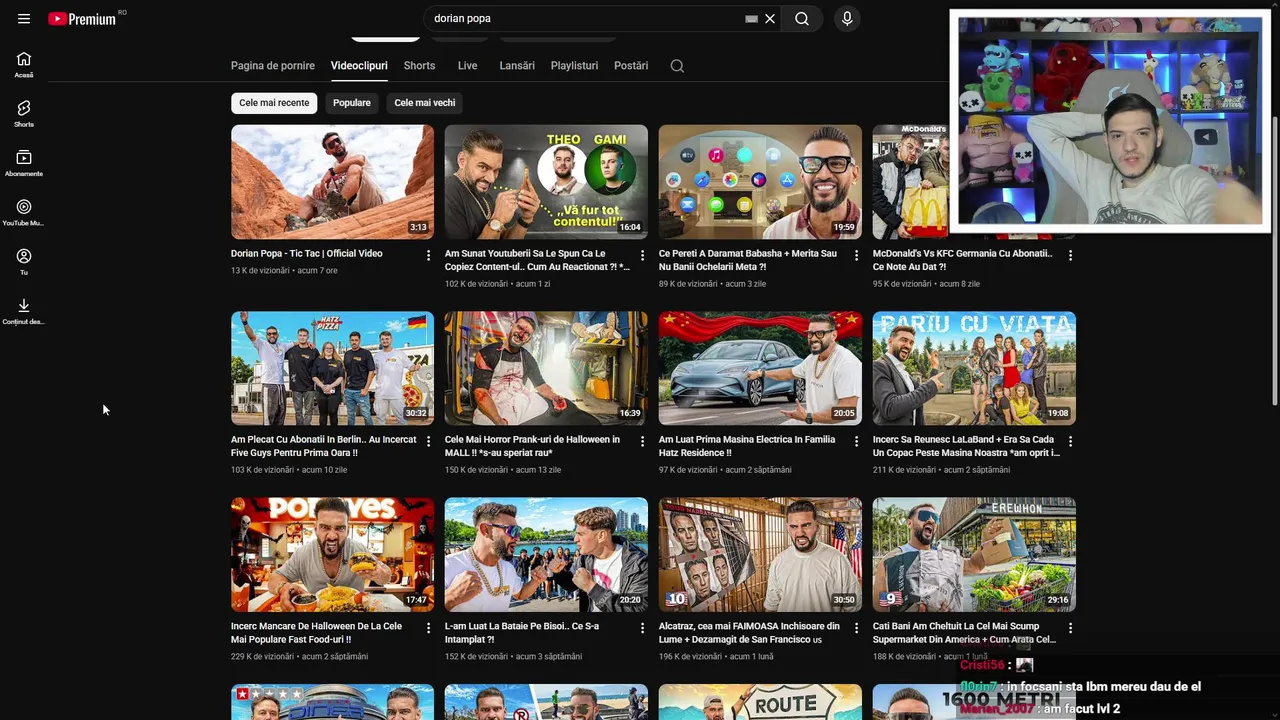
Task: Open the hamburger guide menu
Action: [24, 19]
